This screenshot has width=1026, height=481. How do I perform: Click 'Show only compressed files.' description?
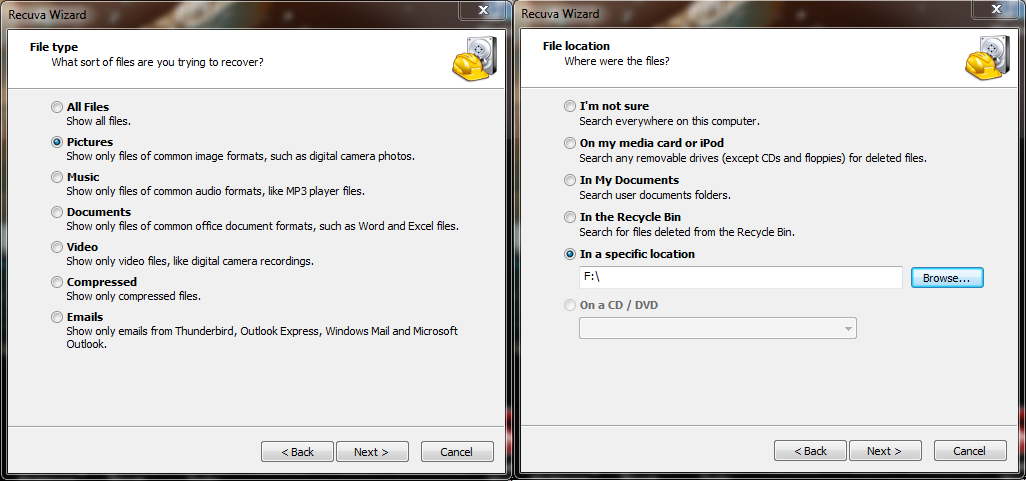[133, 296]
